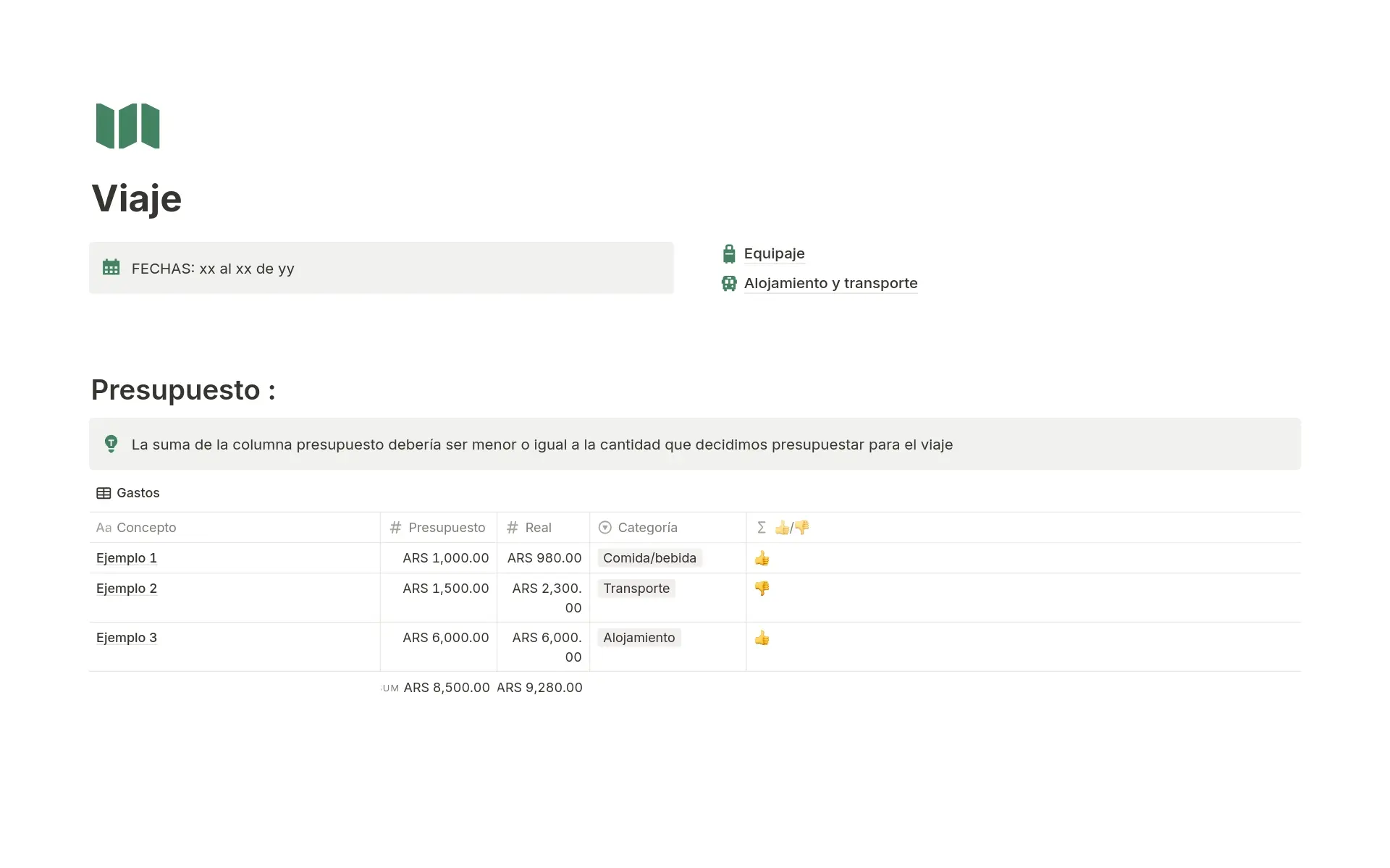Image resolution: width=1390 pixels, height=868 pixels.
Task: Open the Categoría column header menu
Action: (647, 528)
